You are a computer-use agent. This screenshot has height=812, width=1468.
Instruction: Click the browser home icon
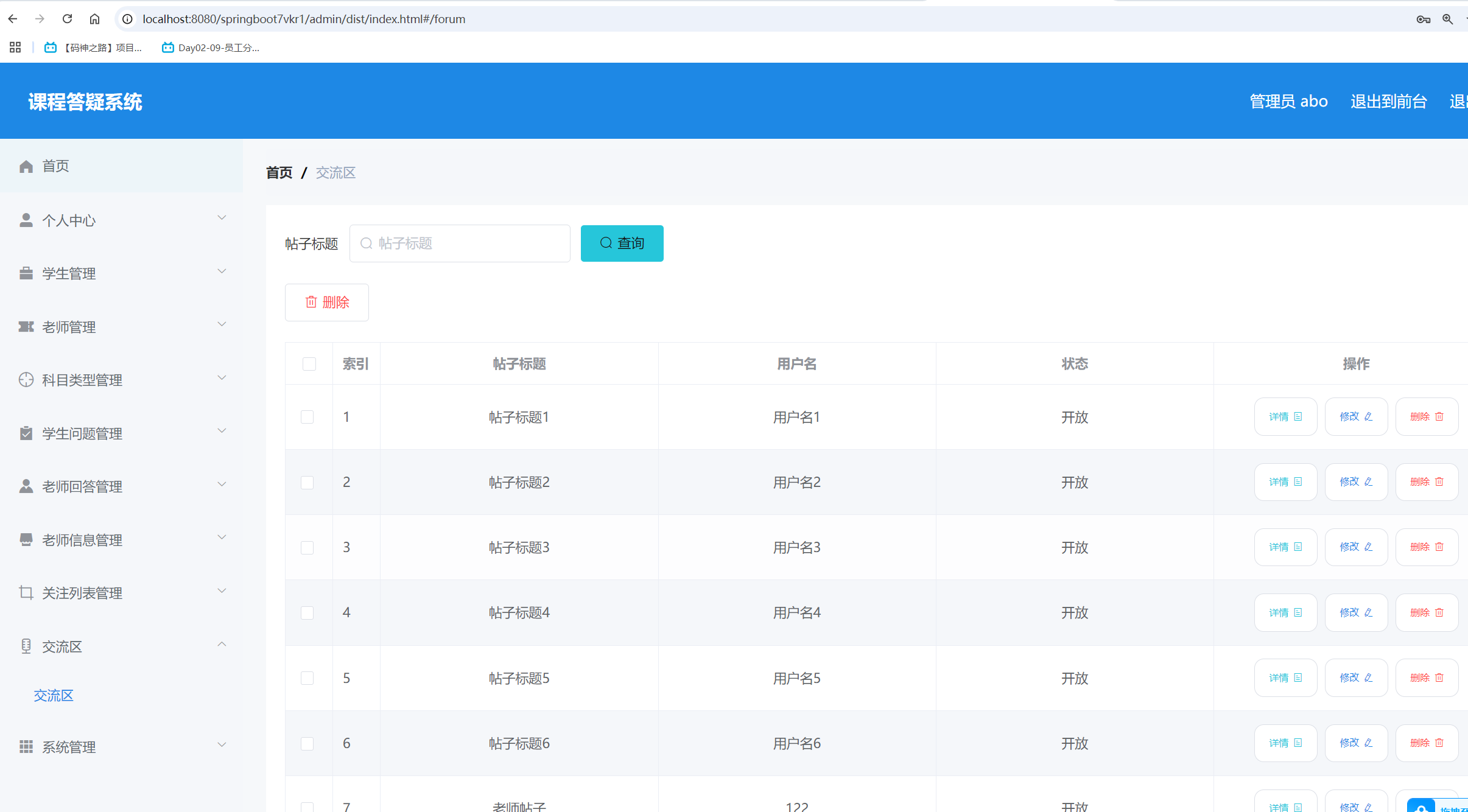click(94, 19)
